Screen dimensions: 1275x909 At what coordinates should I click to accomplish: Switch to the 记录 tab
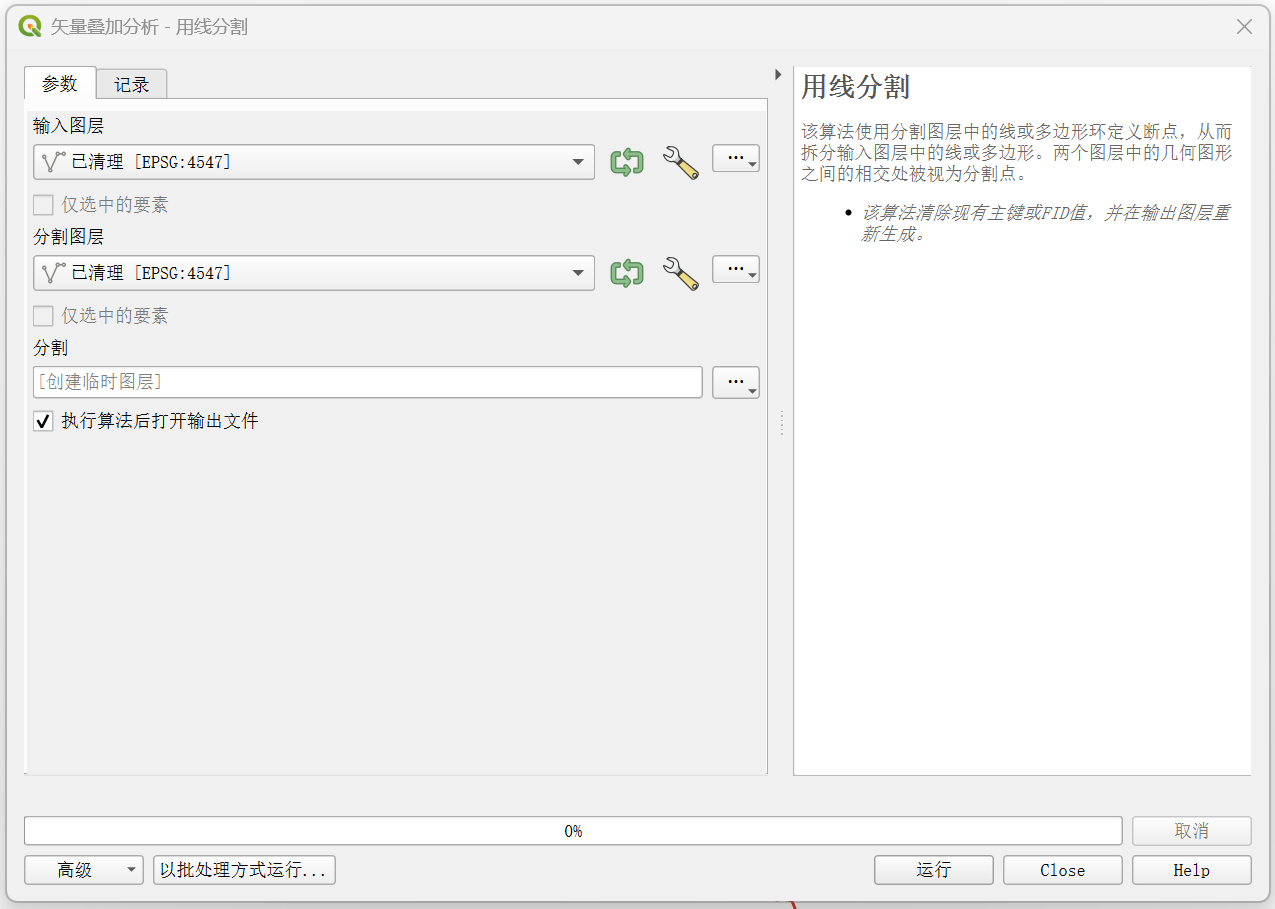pos(131,85)
